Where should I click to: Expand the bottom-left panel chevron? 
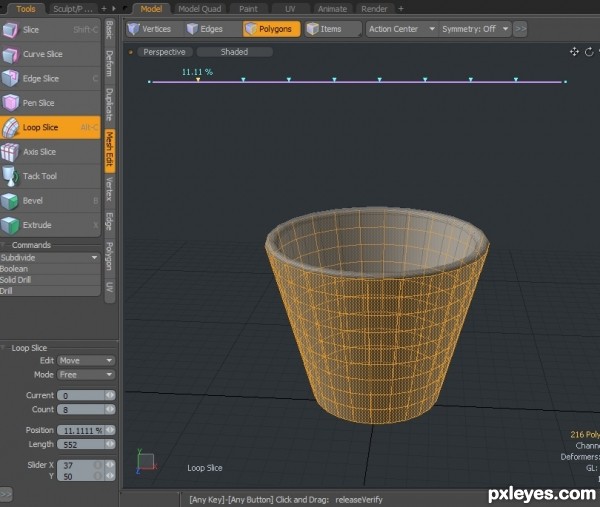point(6,494)
